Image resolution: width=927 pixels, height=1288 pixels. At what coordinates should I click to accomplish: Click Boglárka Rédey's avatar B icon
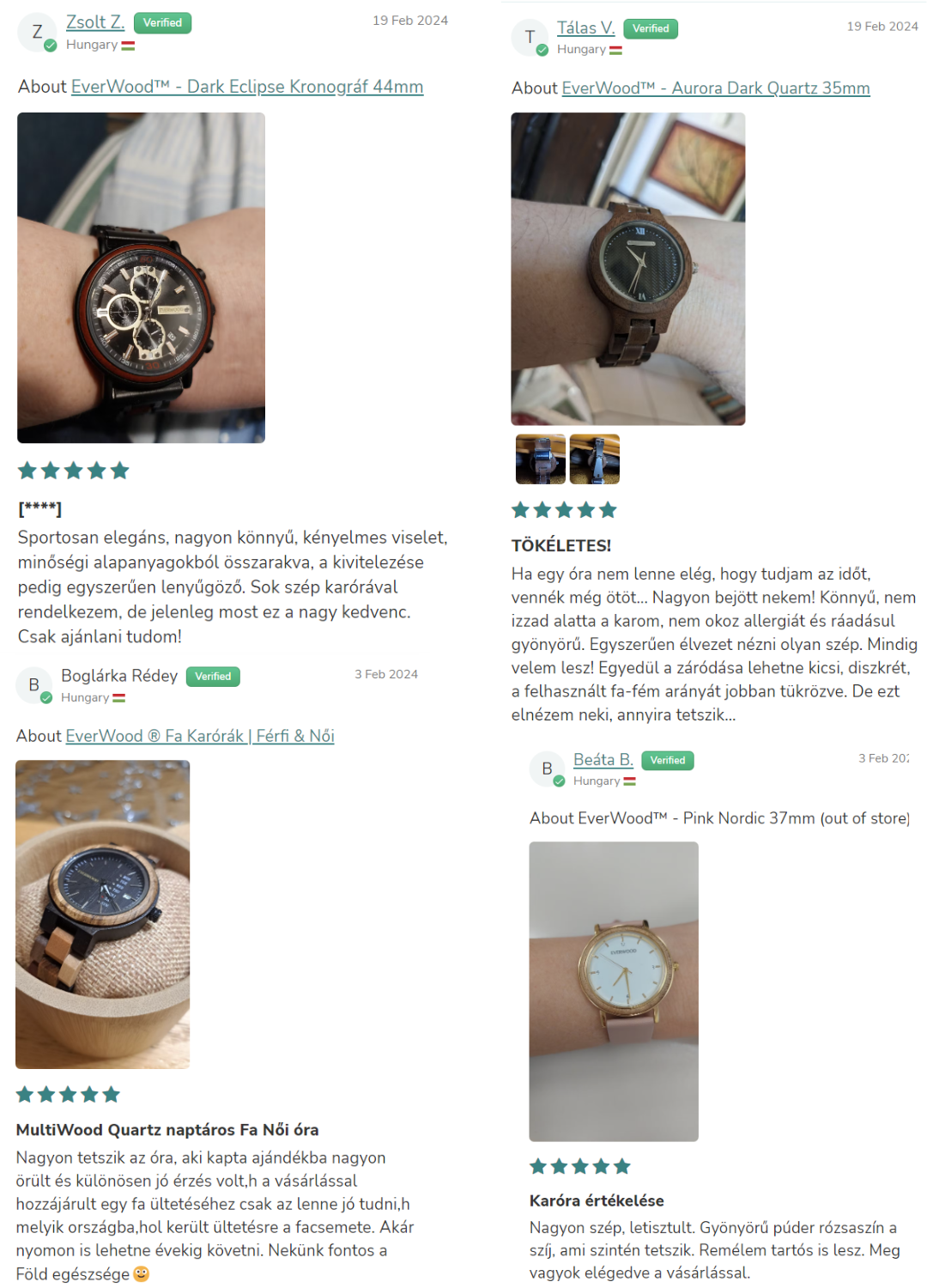(x=34, y=685)
